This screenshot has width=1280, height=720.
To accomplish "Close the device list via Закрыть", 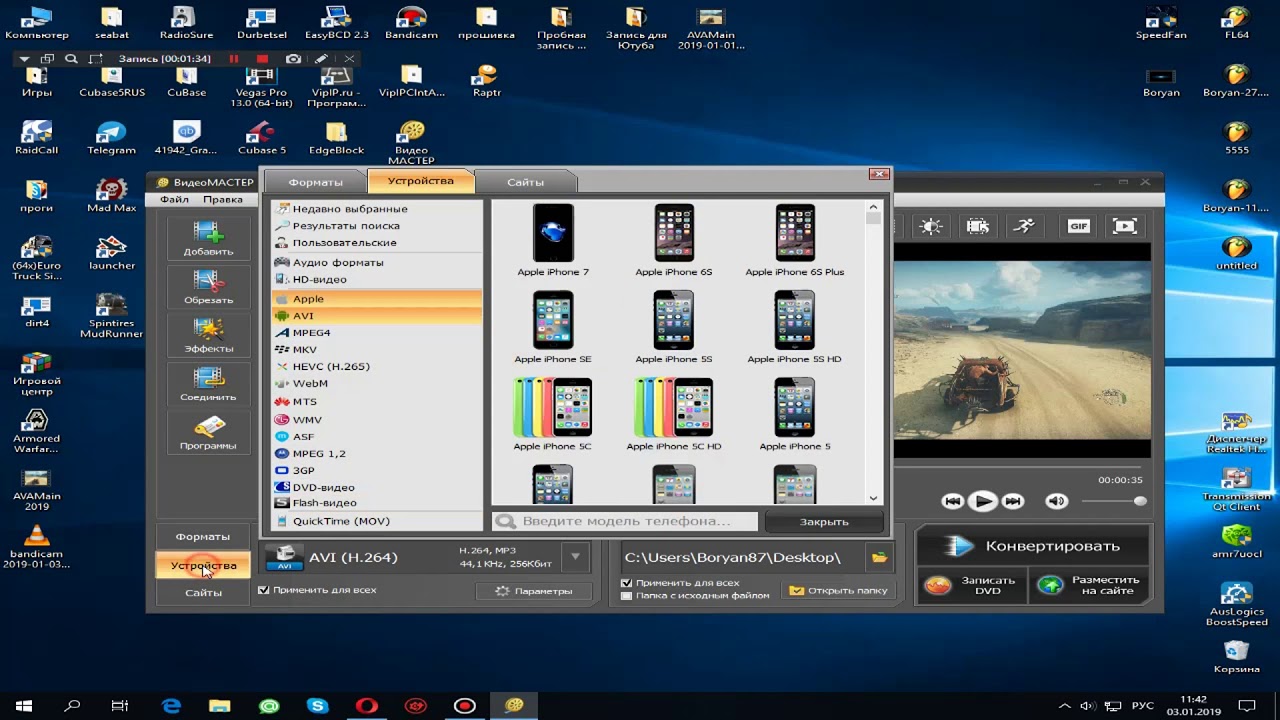I will [824, 521].
